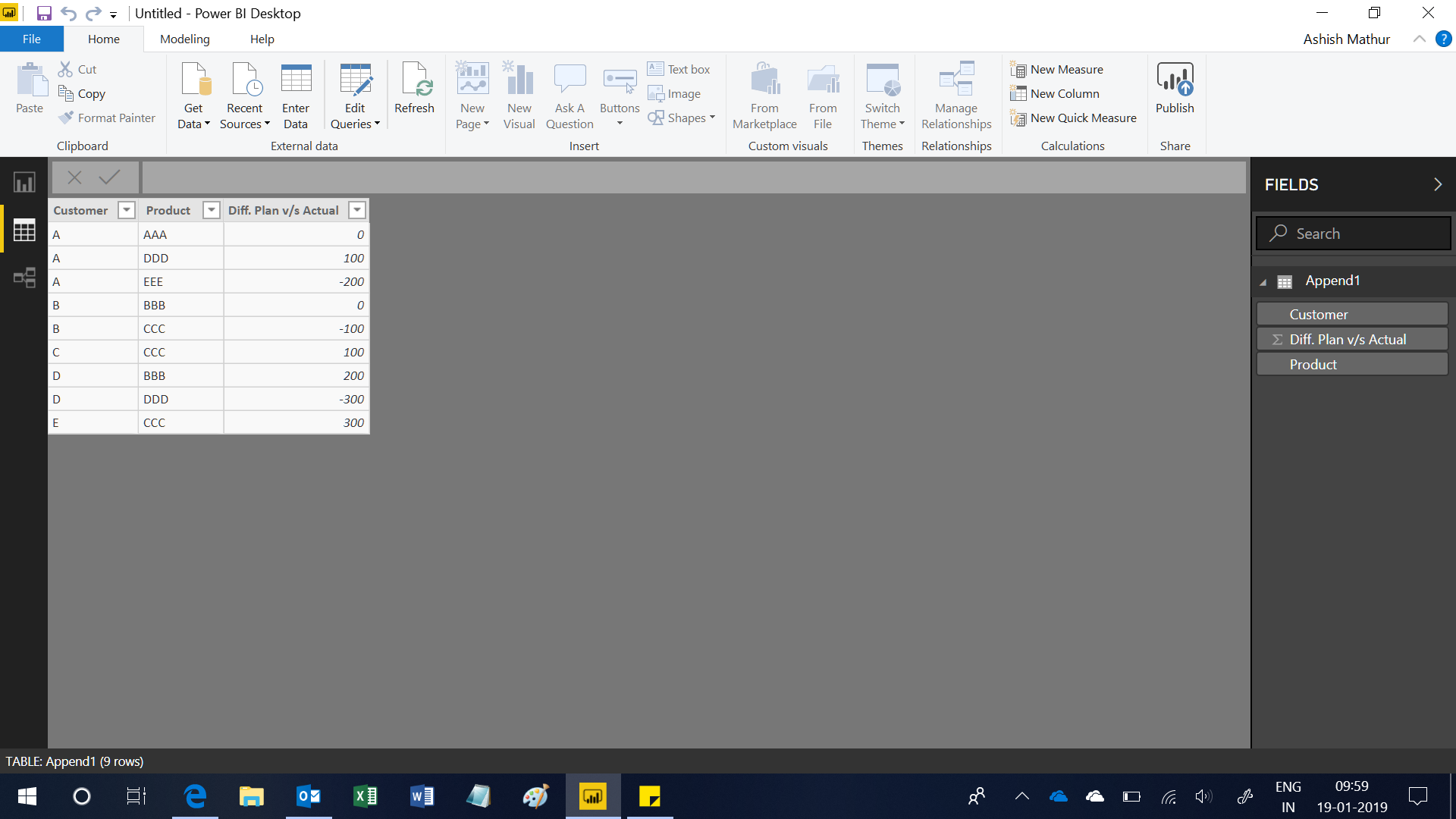Open Excel from the taskbar

pos(365,796)
